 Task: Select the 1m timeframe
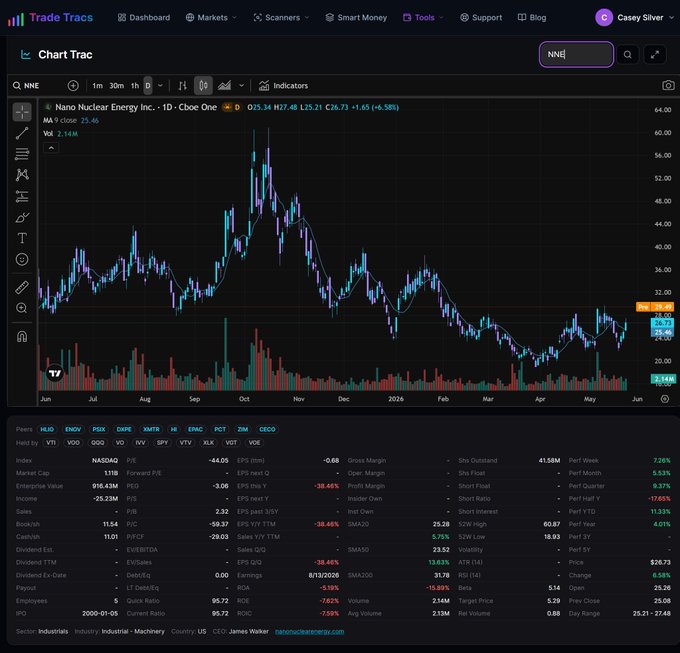pos(98,86)
